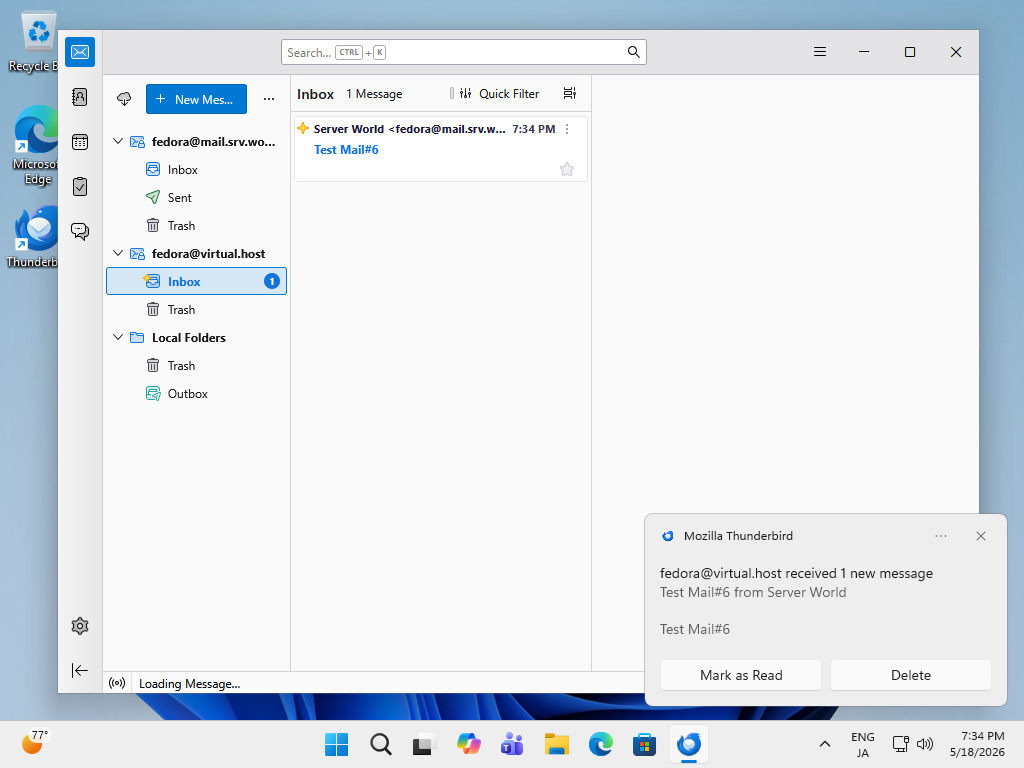Open clock showing 7:34 PM

(977, 744)
